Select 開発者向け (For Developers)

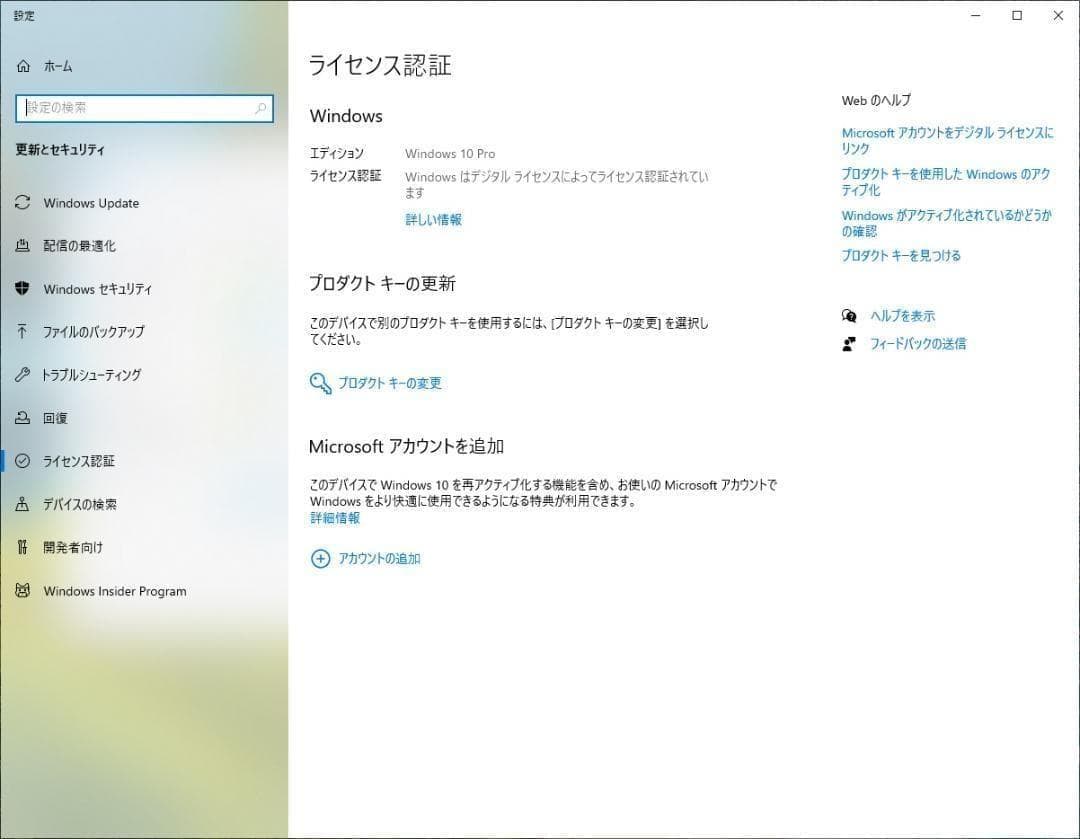click(x=71, y=547)
